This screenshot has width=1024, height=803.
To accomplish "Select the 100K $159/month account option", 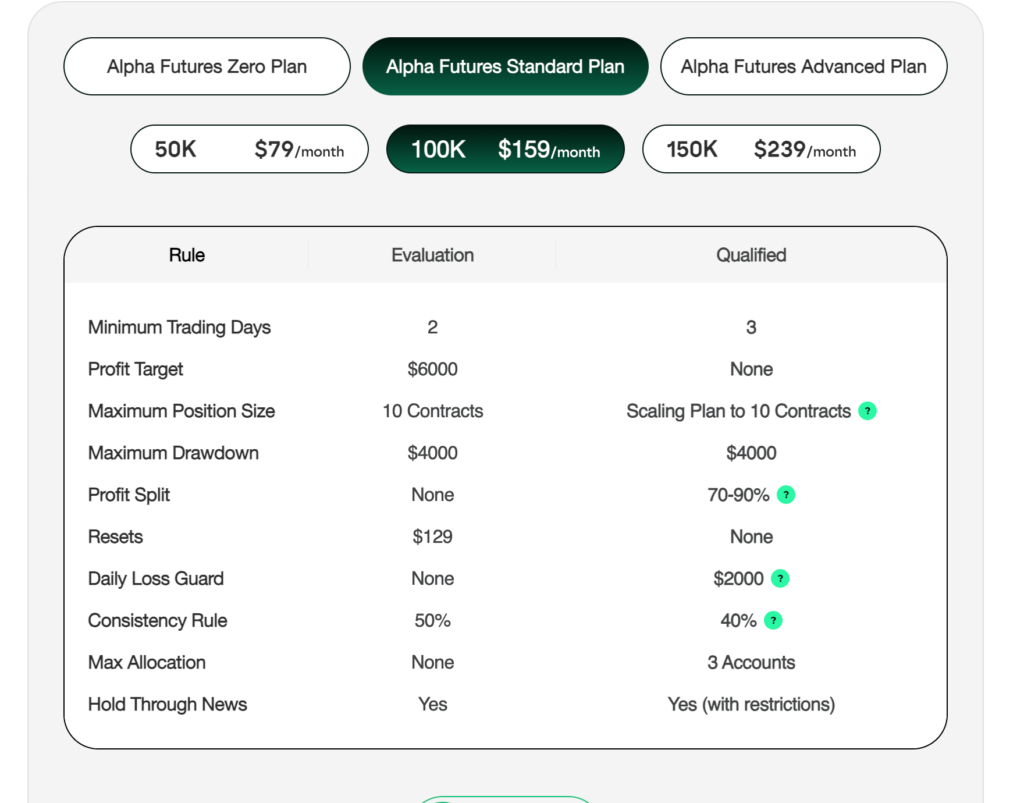I will 505,150.
